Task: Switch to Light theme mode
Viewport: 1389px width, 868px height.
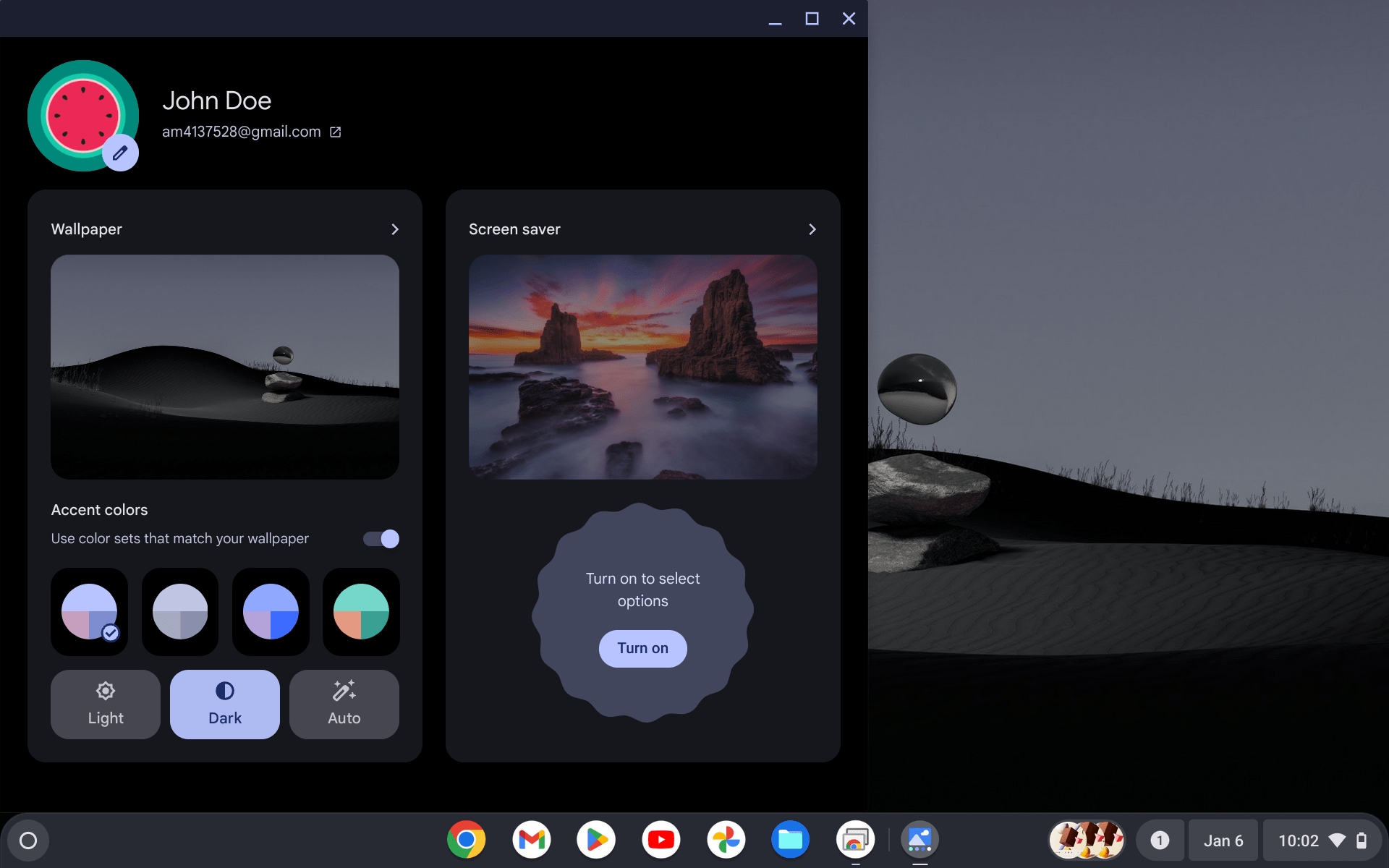Action: click(106, 705)
